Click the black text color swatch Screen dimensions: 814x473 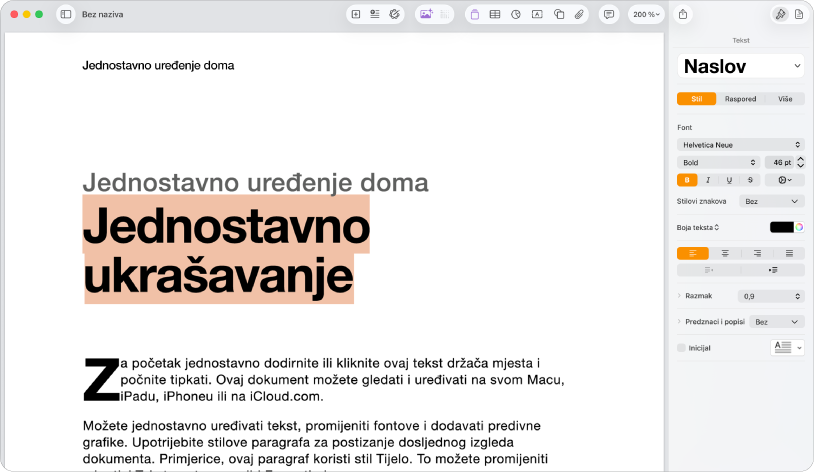781,227
